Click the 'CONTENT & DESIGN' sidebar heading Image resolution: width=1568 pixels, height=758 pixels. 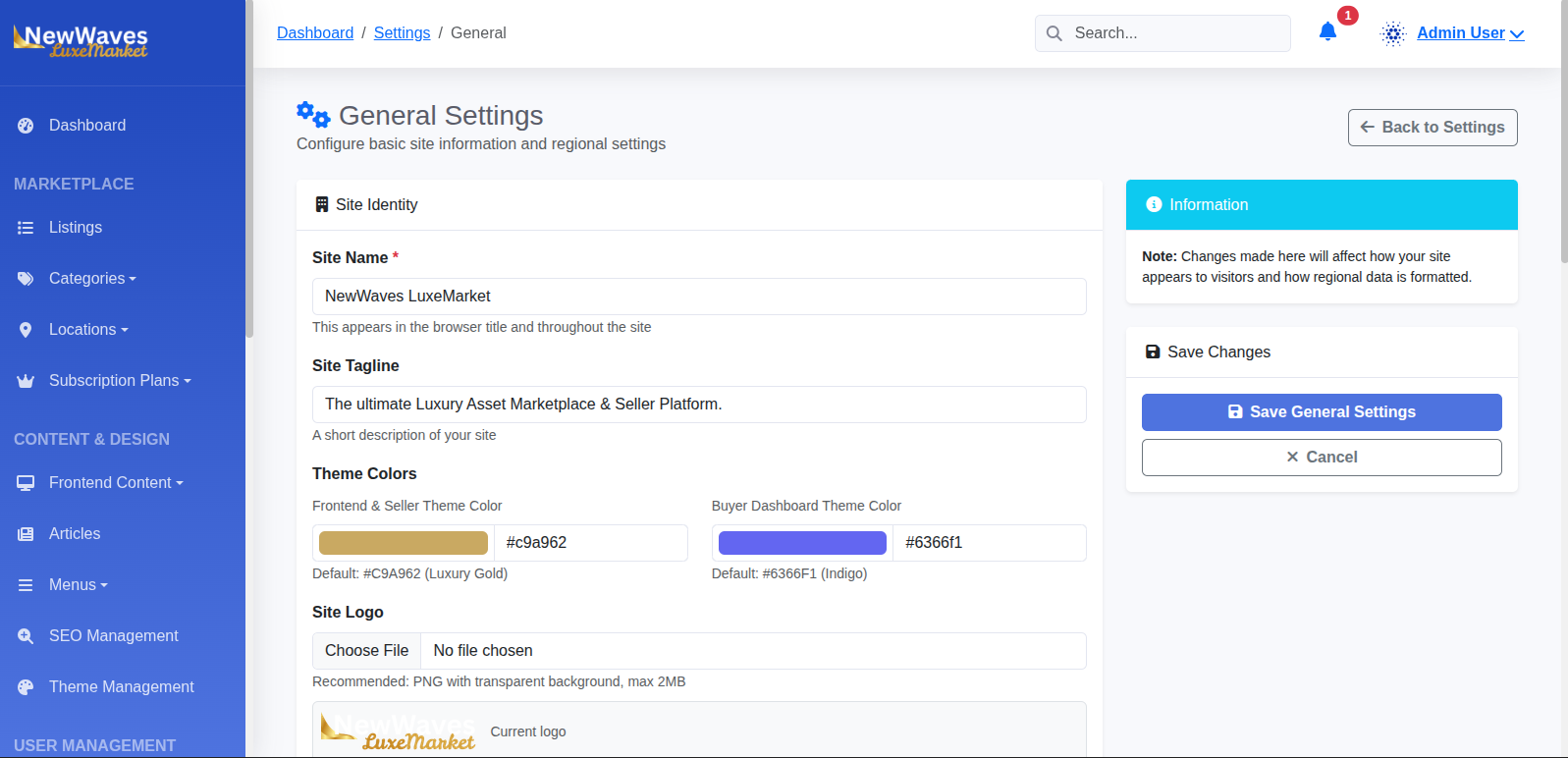coord(91,440)
